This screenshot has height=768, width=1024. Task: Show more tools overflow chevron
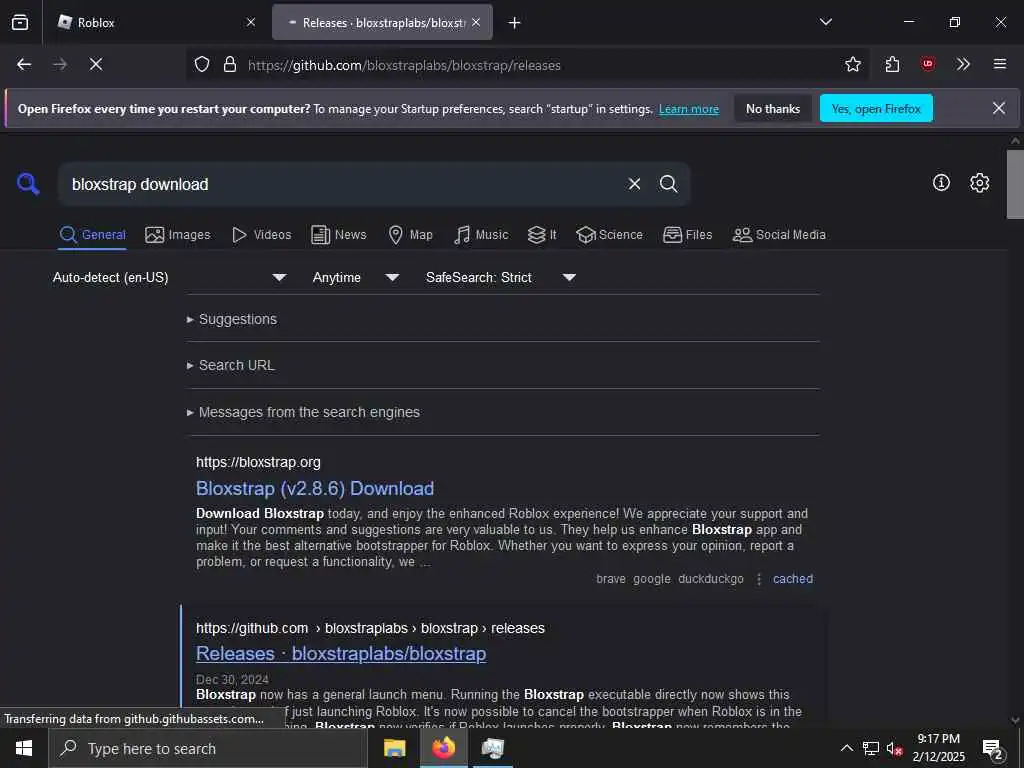click(963, 64)
